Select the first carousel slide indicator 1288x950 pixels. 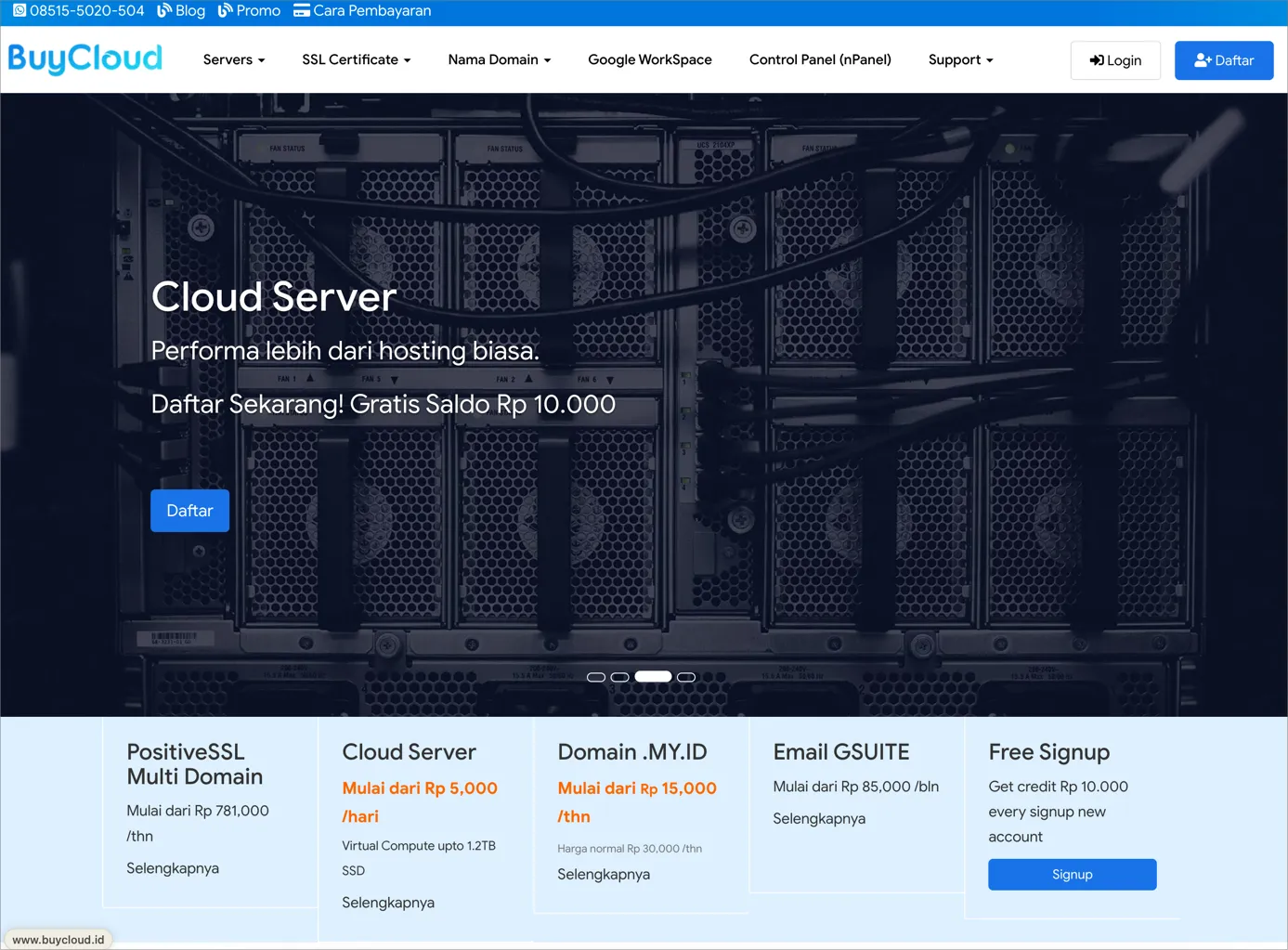(x=596, y=677)
